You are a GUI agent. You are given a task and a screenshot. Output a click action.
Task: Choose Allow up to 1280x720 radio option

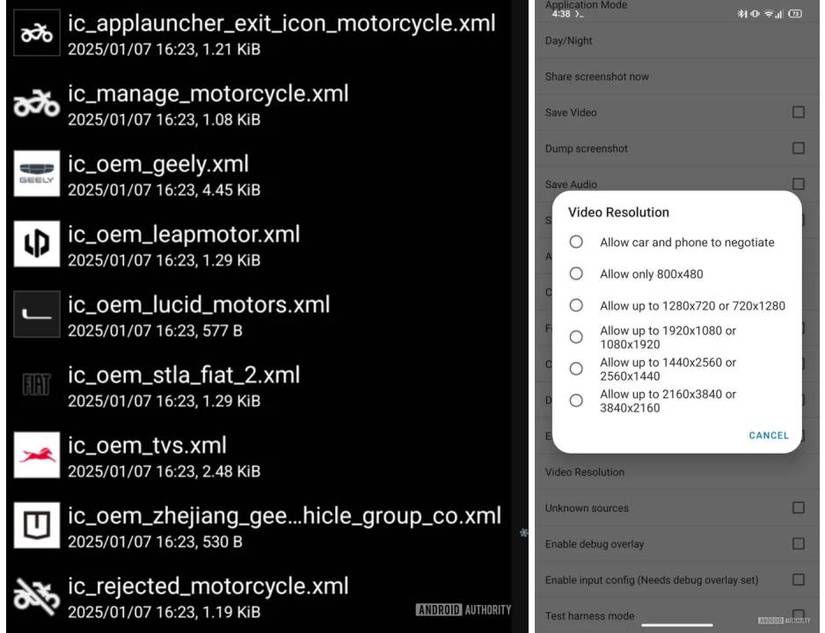576,306
